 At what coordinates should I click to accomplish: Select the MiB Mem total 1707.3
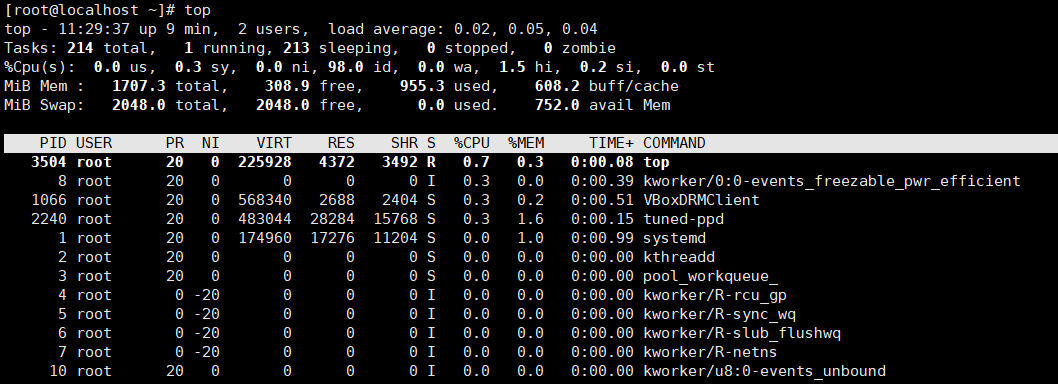(x=139, y=86)
